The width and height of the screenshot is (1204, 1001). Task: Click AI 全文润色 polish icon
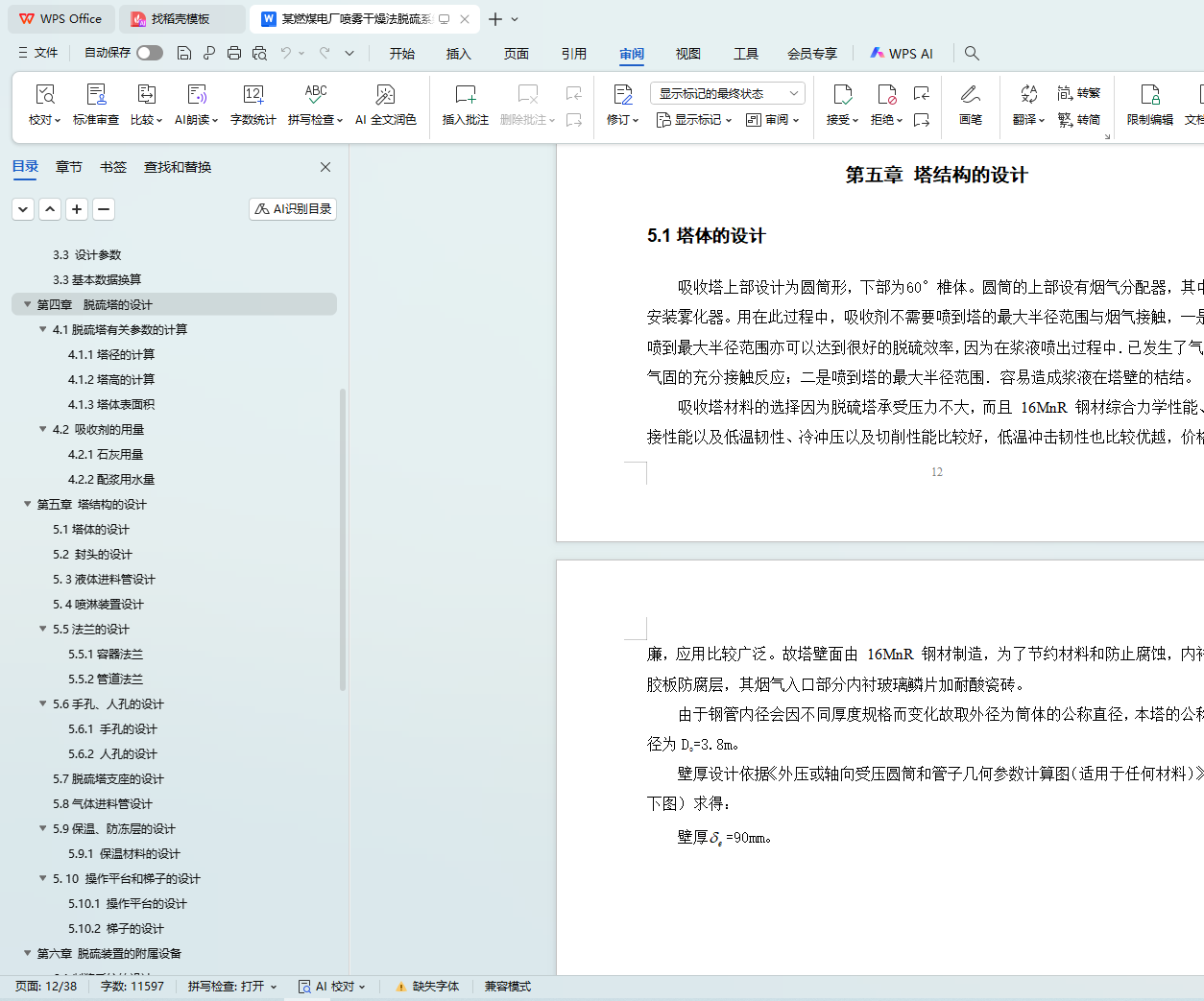pyautogui.click(x=385, y=94)
